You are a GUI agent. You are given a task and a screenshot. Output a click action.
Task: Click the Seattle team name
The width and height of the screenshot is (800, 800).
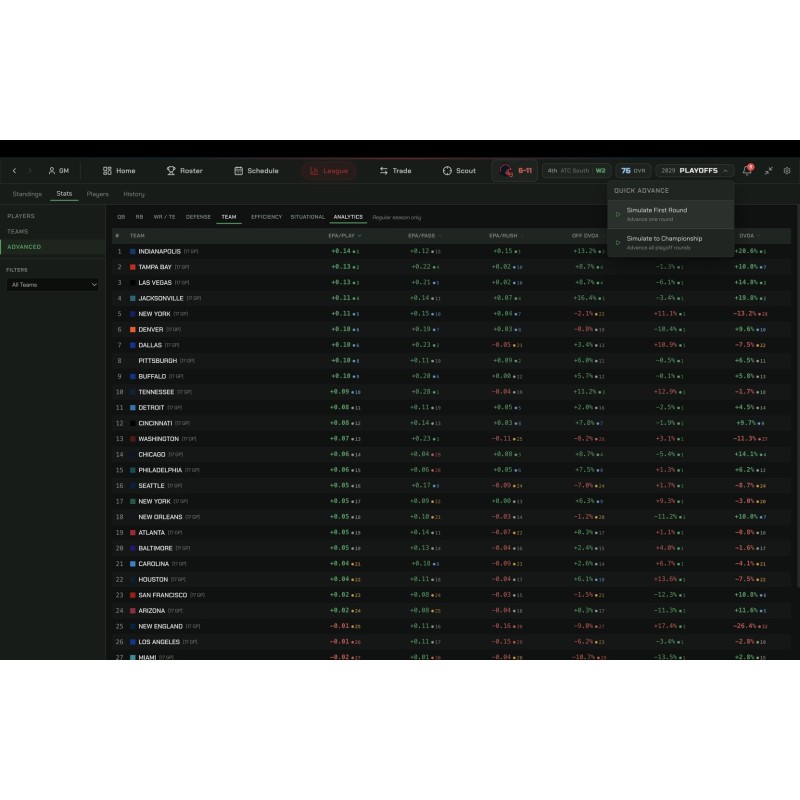point(151,486)
